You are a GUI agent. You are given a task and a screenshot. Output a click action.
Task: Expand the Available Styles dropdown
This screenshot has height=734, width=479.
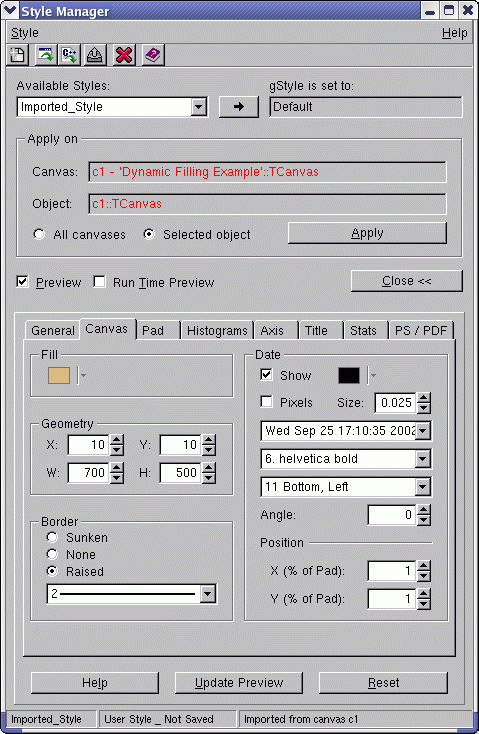tap(199, 107)
